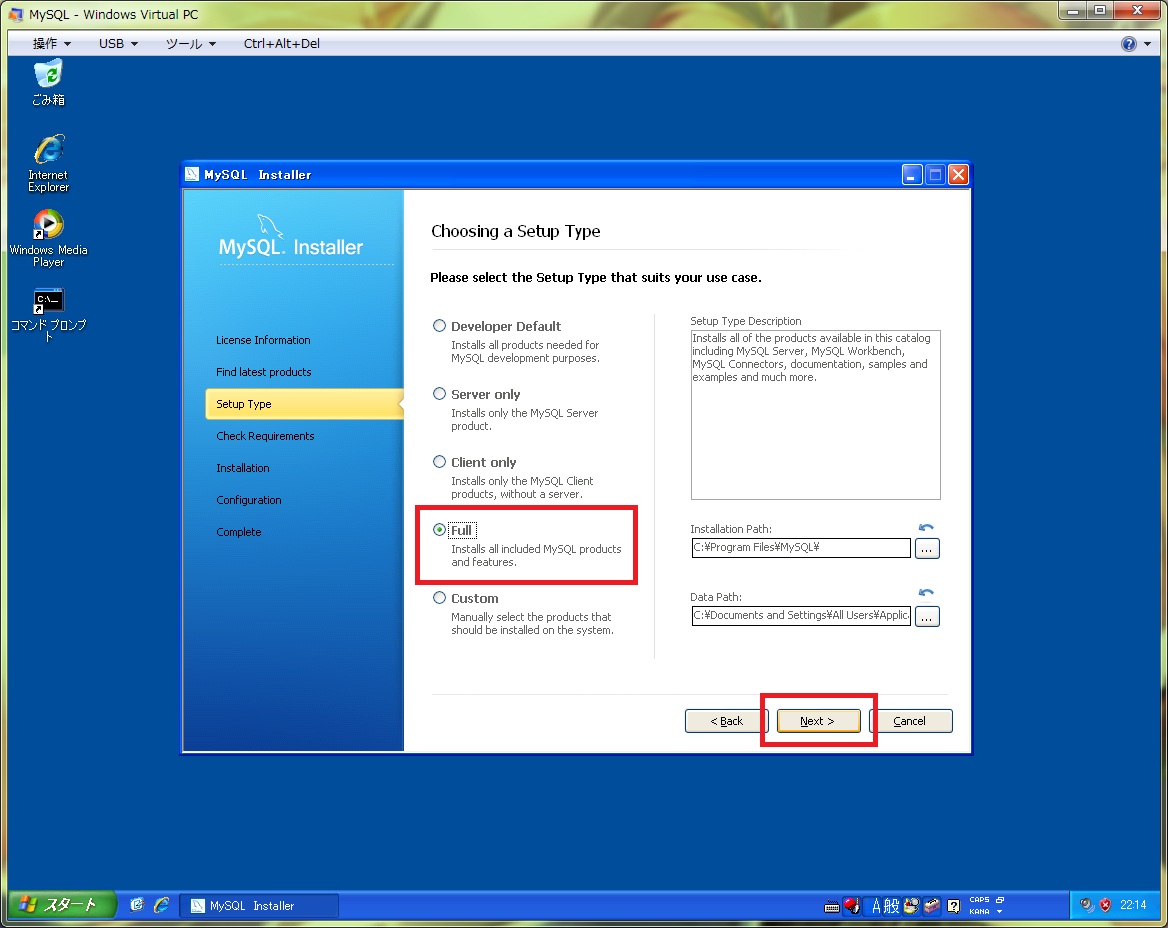Click Ctrl+Alt+Del in Virtual PC menu

click(282, 44)
